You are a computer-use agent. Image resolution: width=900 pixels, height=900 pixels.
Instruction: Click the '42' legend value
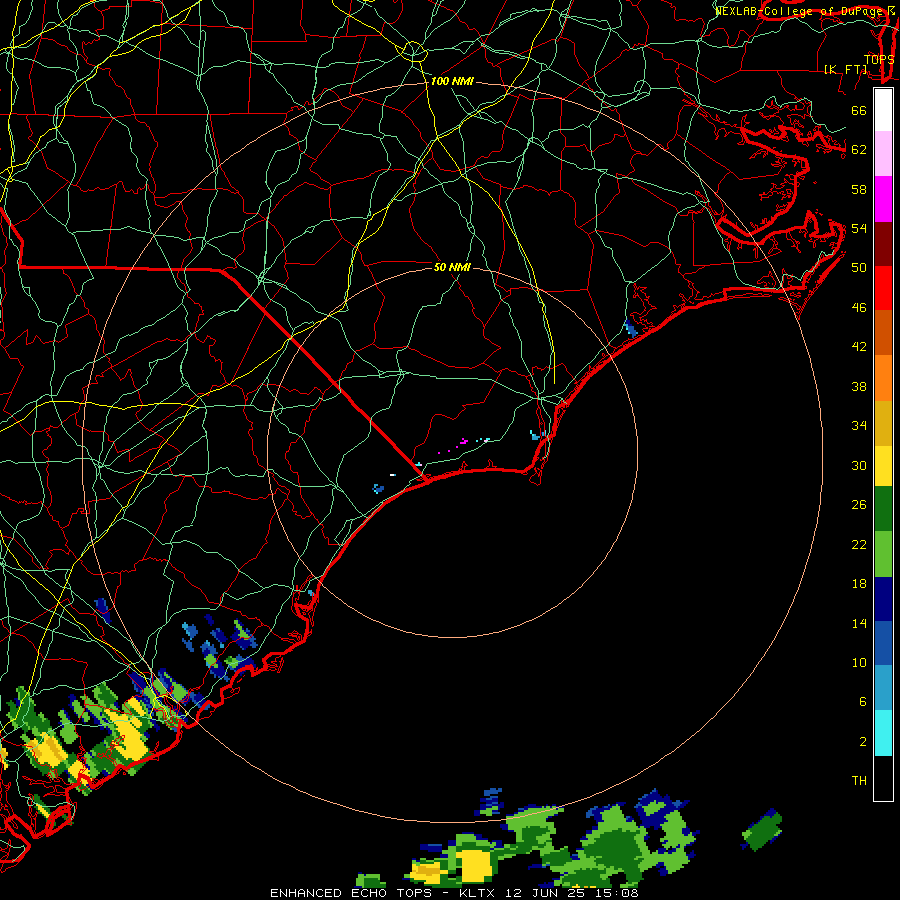[x=859, y=347]
